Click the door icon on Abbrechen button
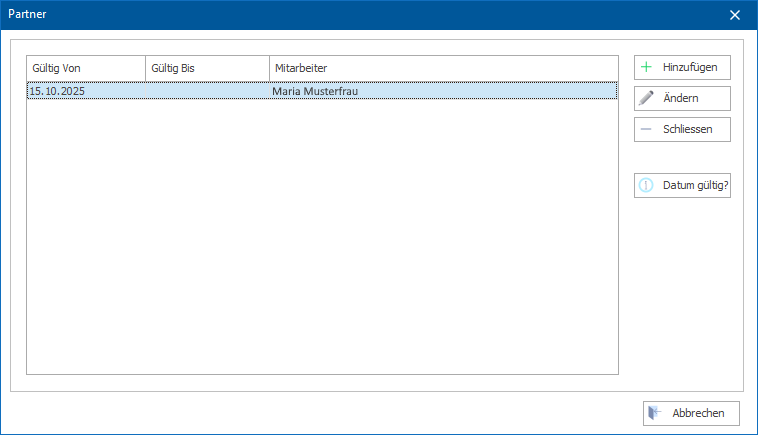The image size is (758, 435). click(x=655, y=413)
